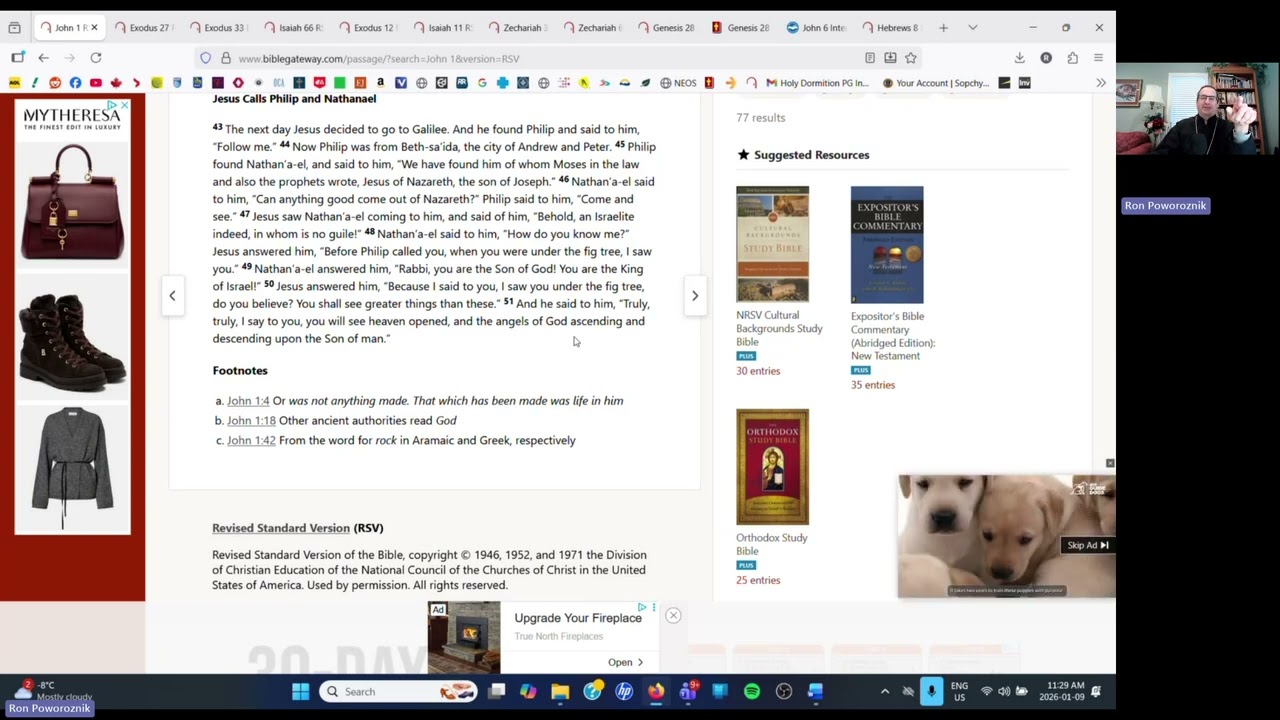Open File Explorer from the taskbar
Viewport: 1280px width, 720px height.
[x=560, y=692]
